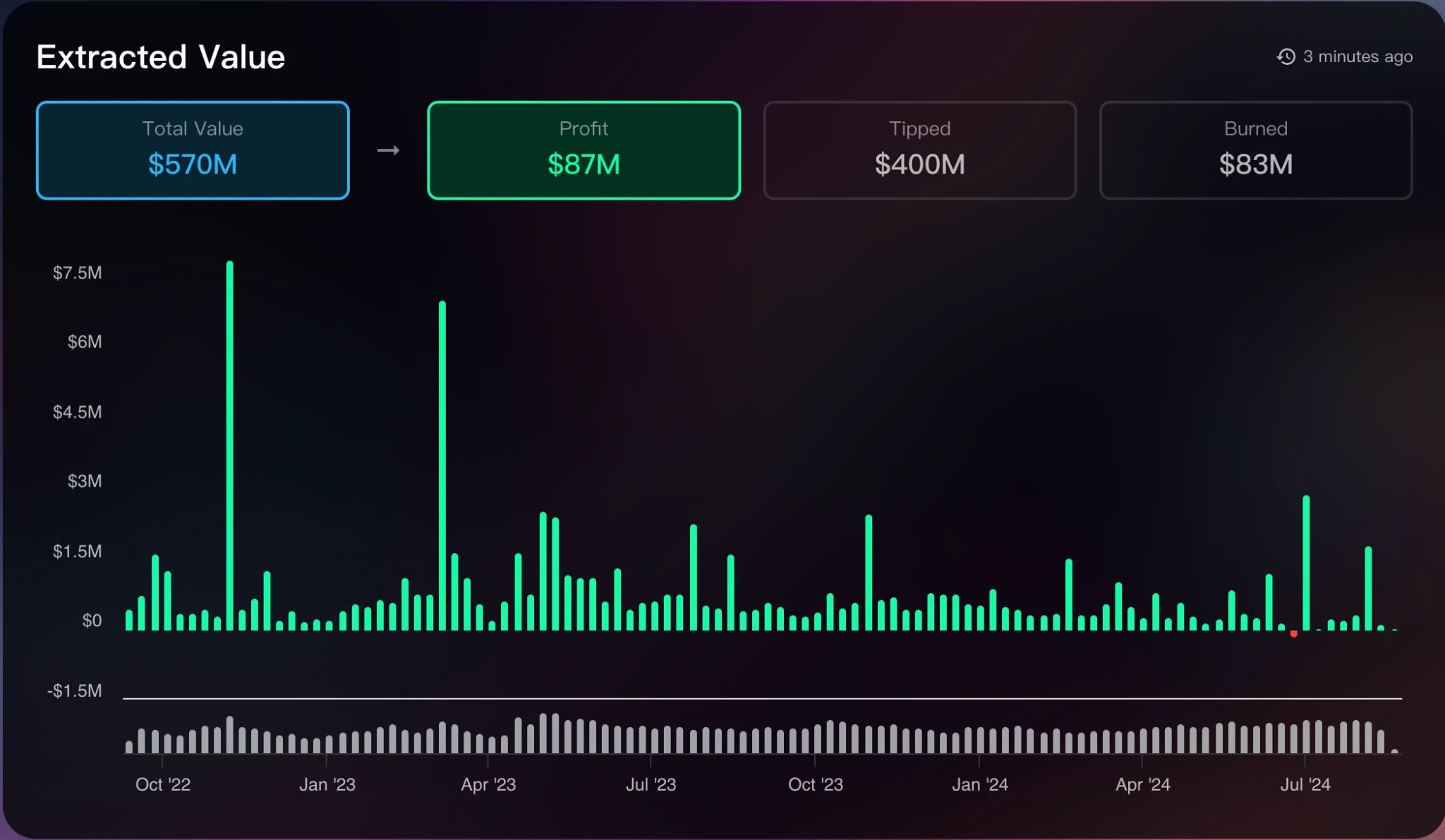The height and width of the screenshot is (840, 1445).
Task: Toggle the Profit card off
Action: (x=584, y=150)
